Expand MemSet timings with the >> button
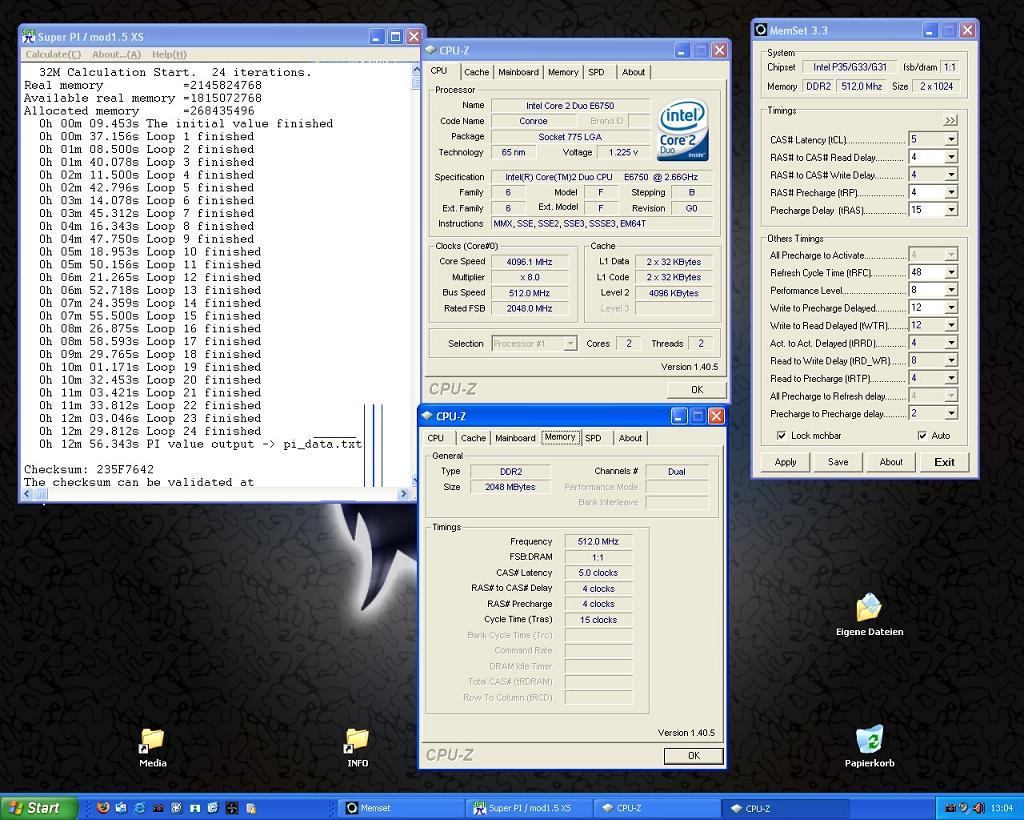The width and height of the screenshot is (1024, 820). click(950, 120)
